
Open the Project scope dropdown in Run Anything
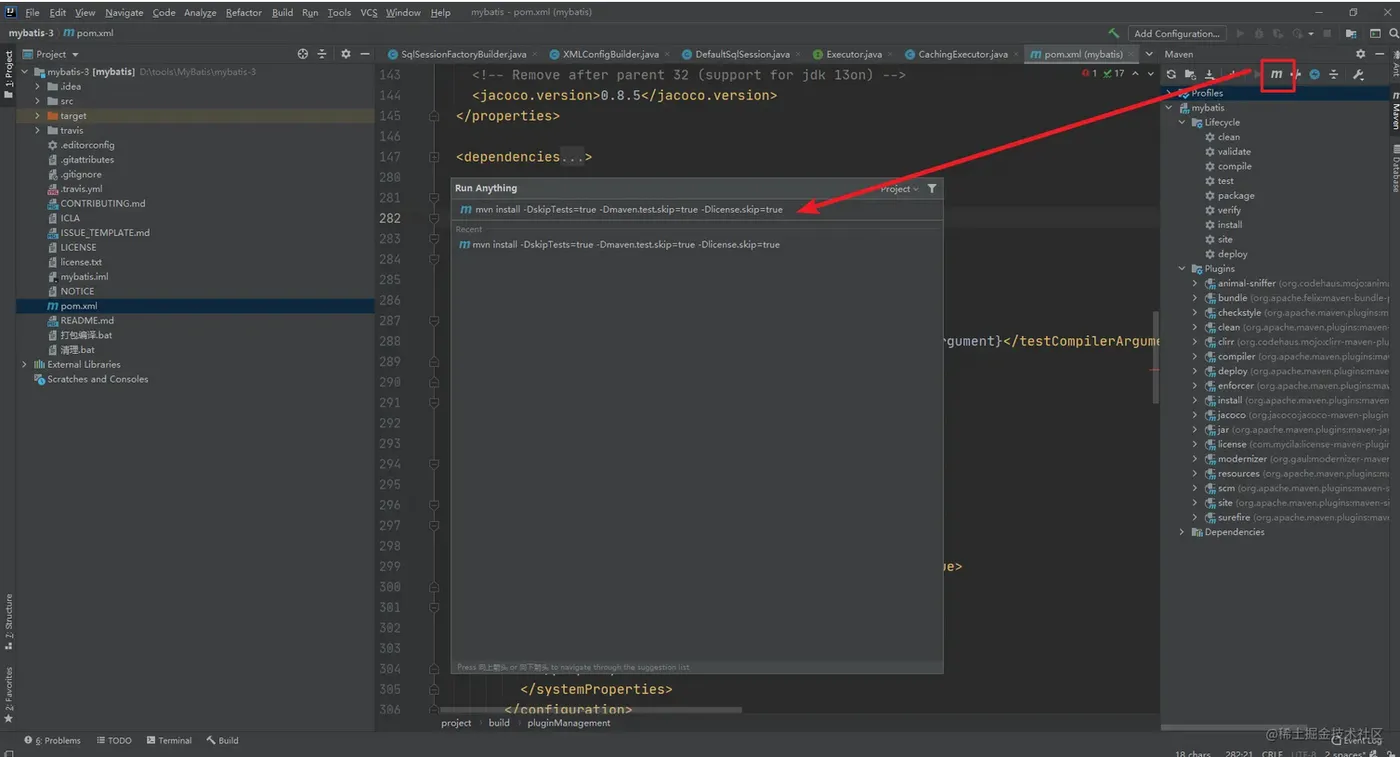(x=899, y=188)
